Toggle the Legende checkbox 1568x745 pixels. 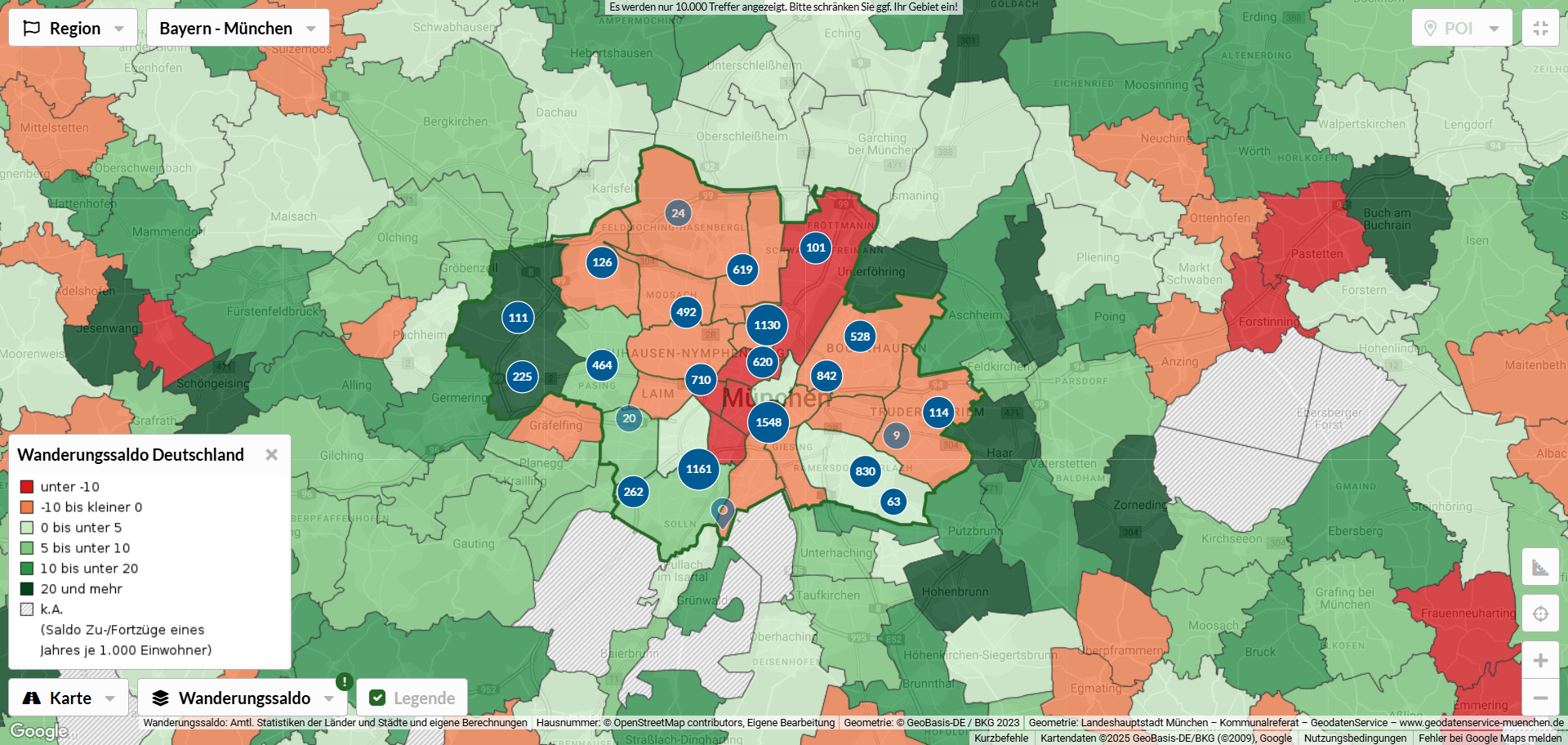pos(377,698)
